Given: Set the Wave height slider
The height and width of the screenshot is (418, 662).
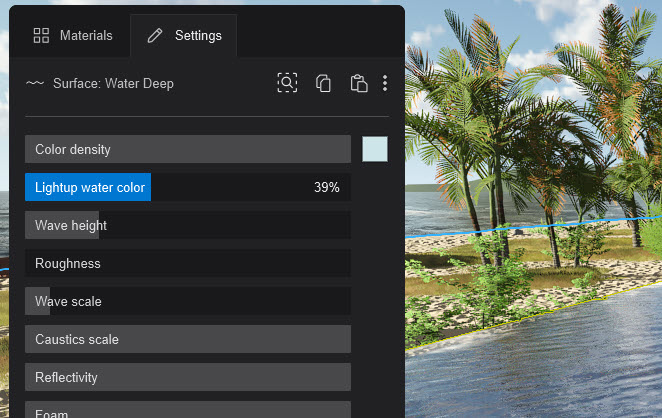Looking at the screenshot, I should (x=187, y=225).
